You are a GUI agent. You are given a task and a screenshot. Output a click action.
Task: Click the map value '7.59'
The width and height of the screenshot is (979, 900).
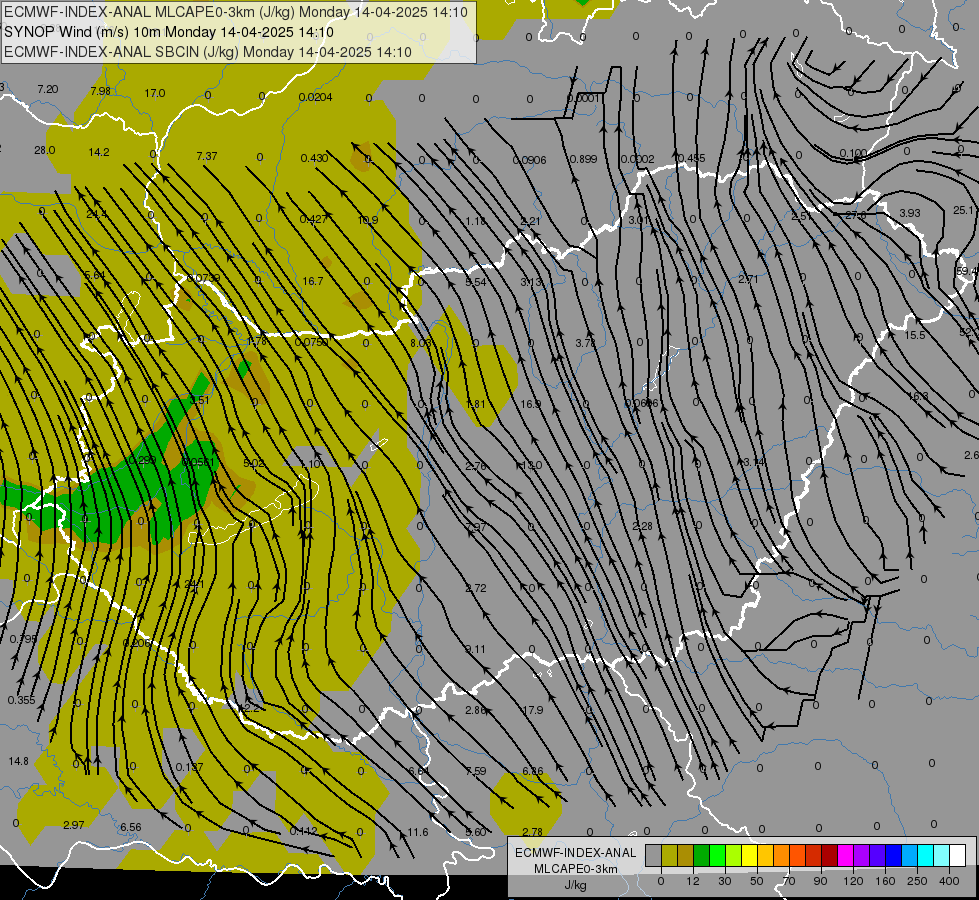pos(476,771)
